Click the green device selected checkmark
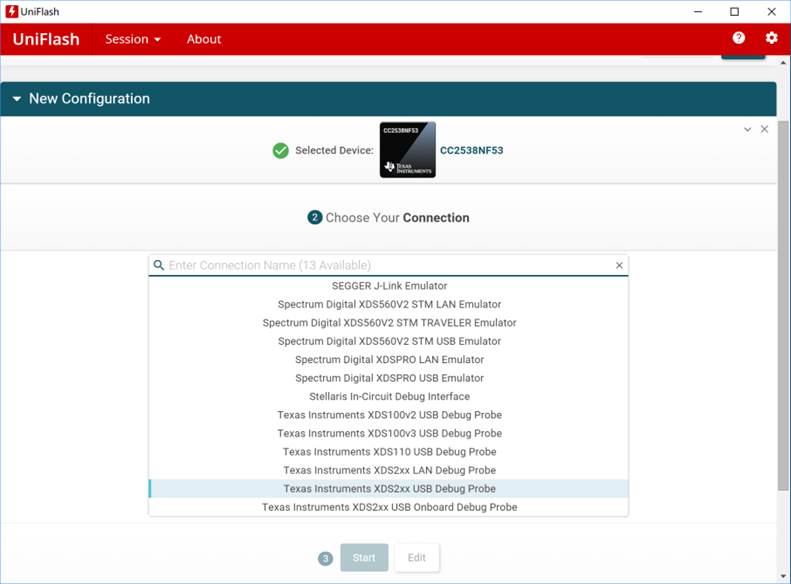Screen dimensions: 791x584 click(281, 150)
